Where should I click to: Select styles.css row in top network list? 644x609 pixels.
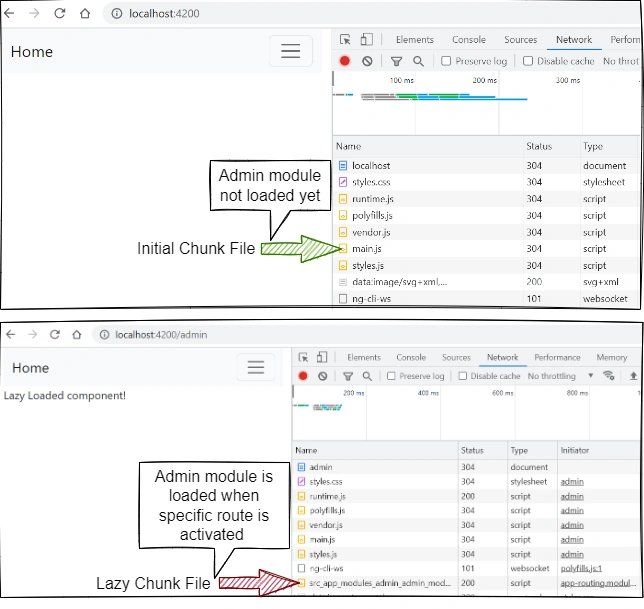486,182
